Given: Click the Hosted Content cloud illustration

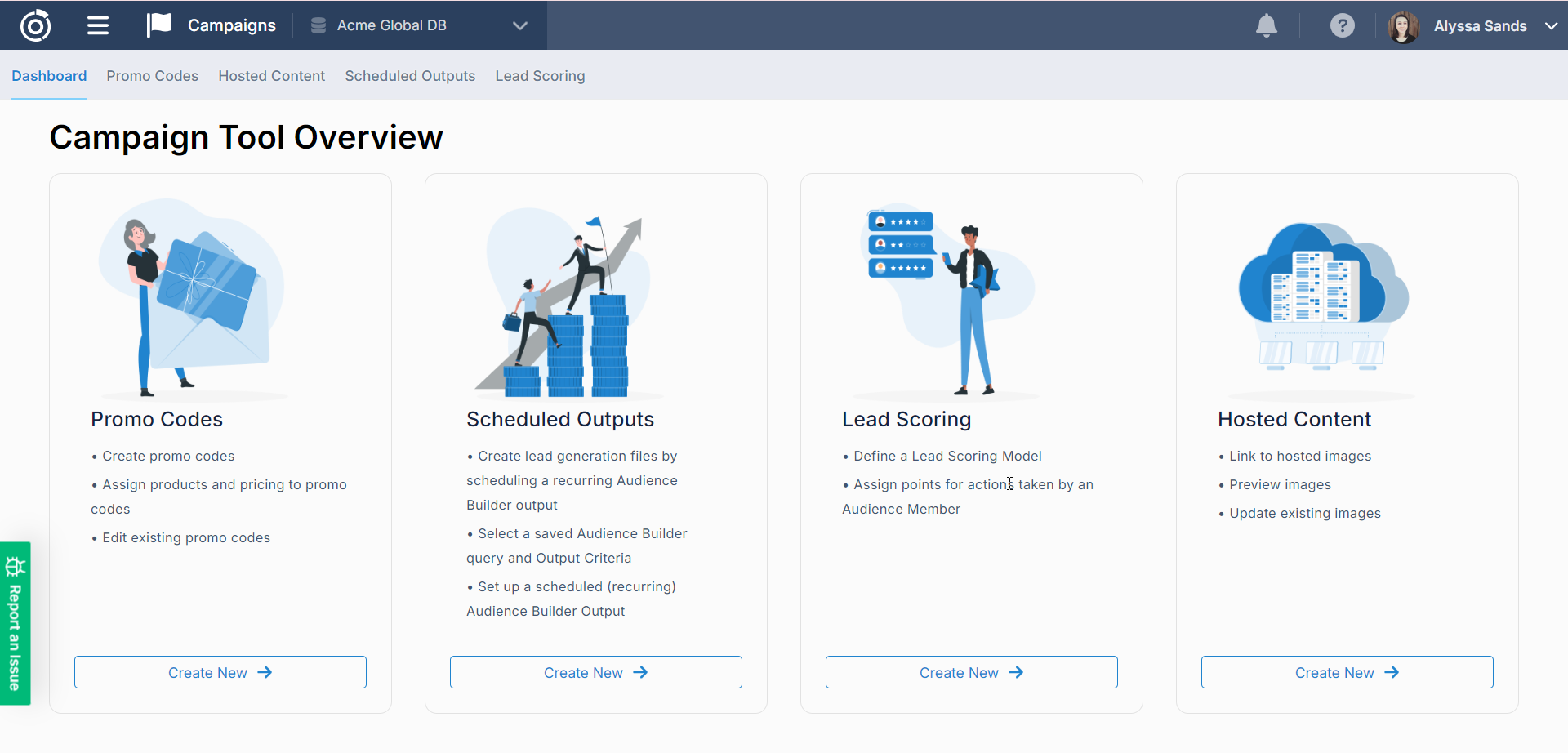Looking at the screenshot, I should point(1323,298).
